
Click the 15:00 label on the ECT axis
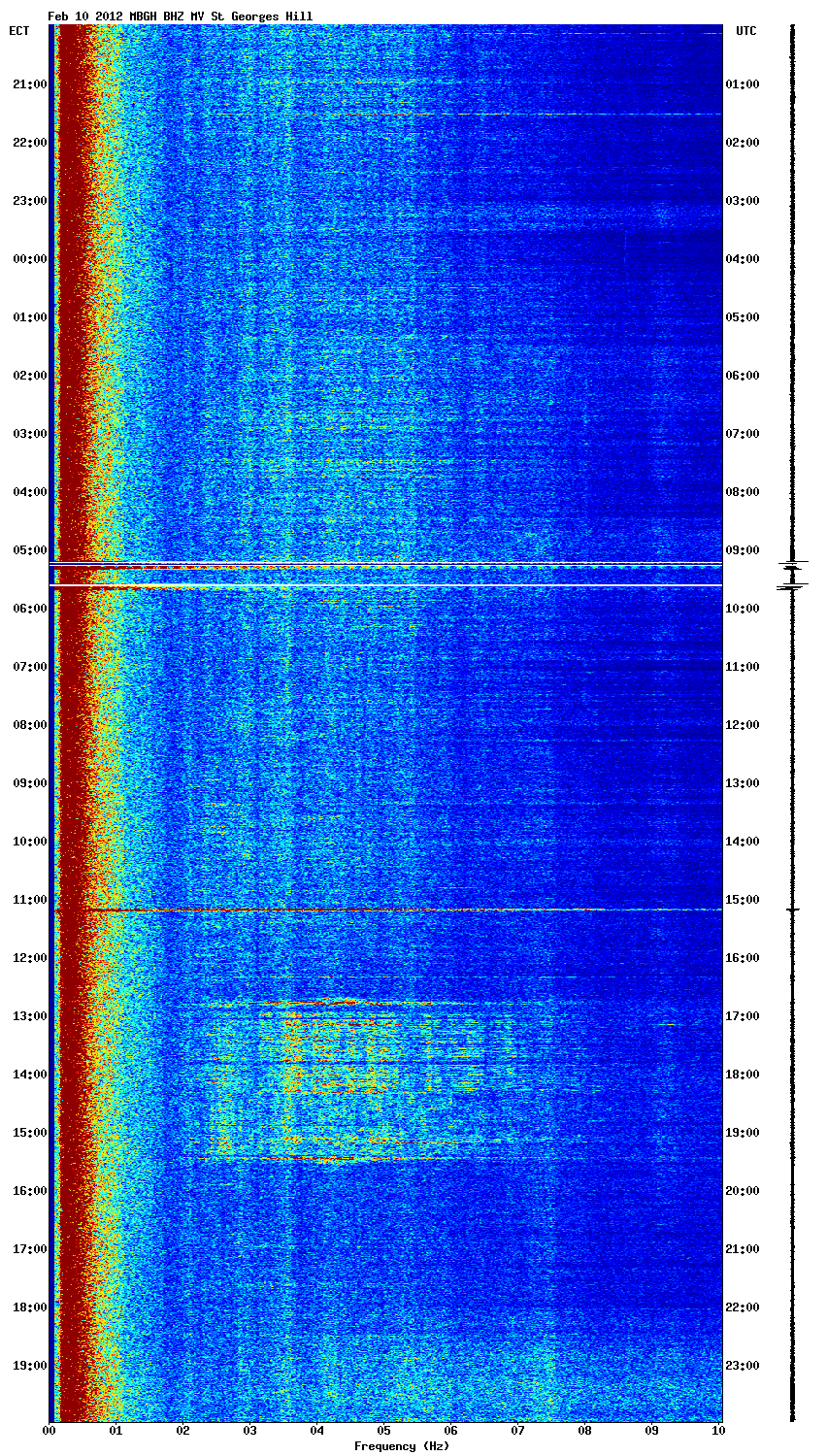click(30, 1133)
